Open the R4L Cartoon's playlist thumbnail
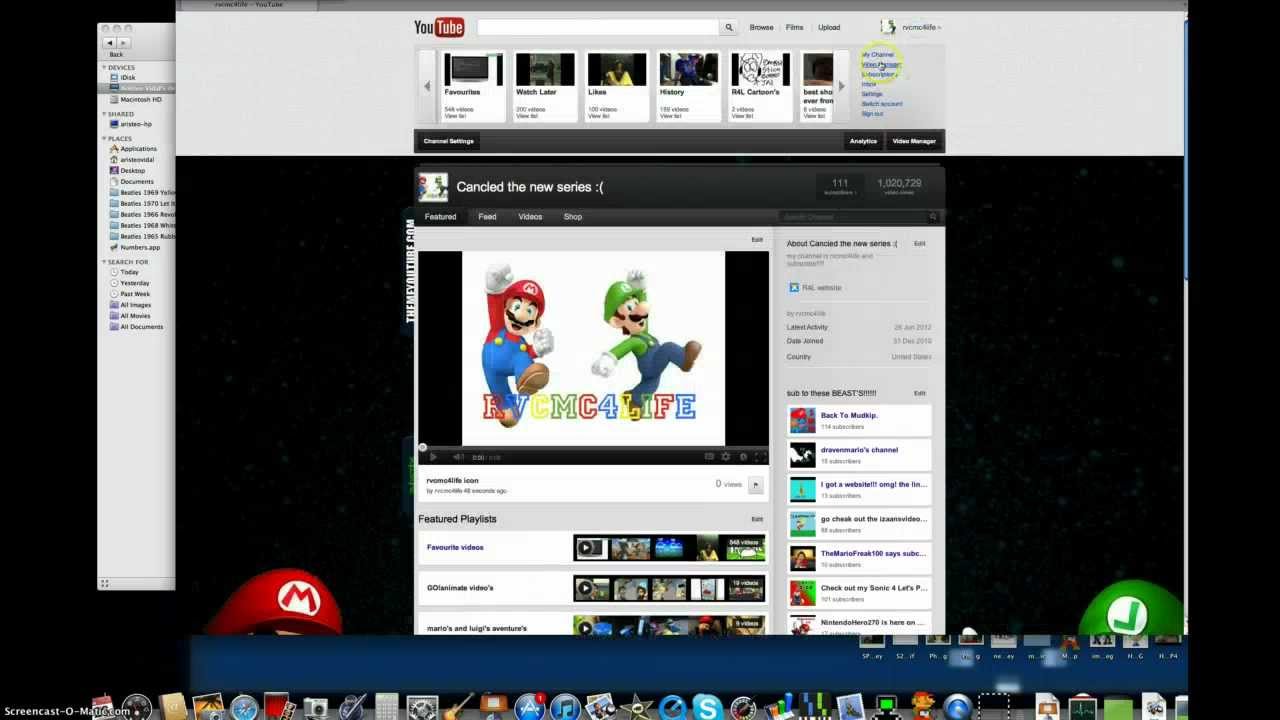 tap(761, 69)
